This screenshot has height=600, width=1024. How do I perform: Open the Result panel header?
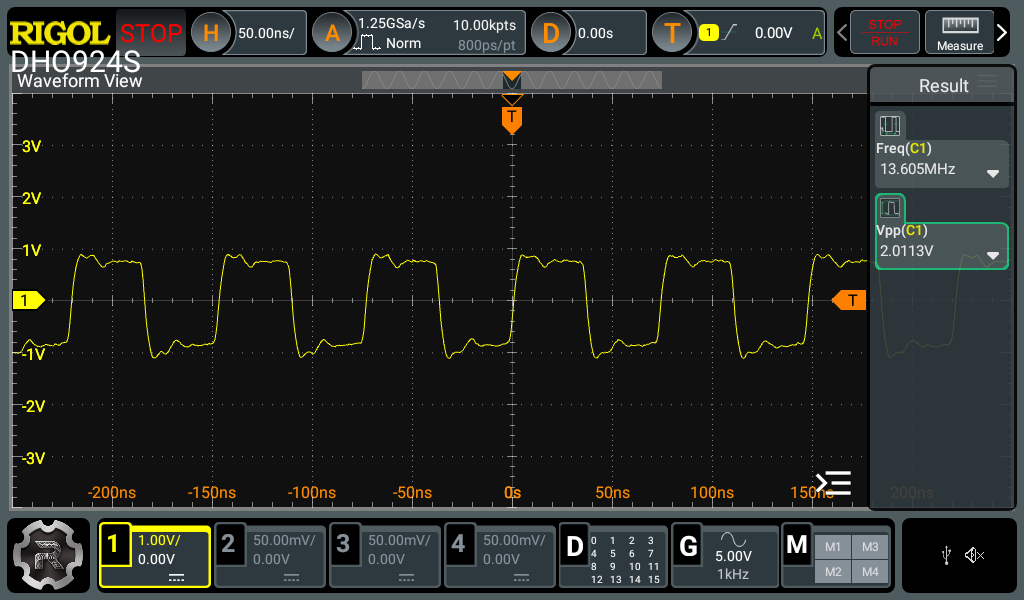tap(943, 86)
